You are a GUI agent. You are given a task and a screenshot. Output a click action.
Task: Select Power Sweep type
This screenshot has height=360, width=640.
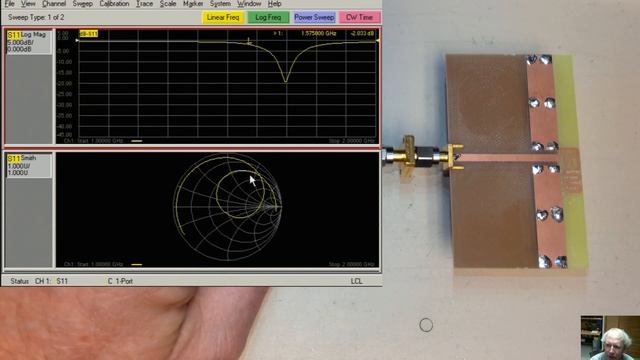pos(314,17)
